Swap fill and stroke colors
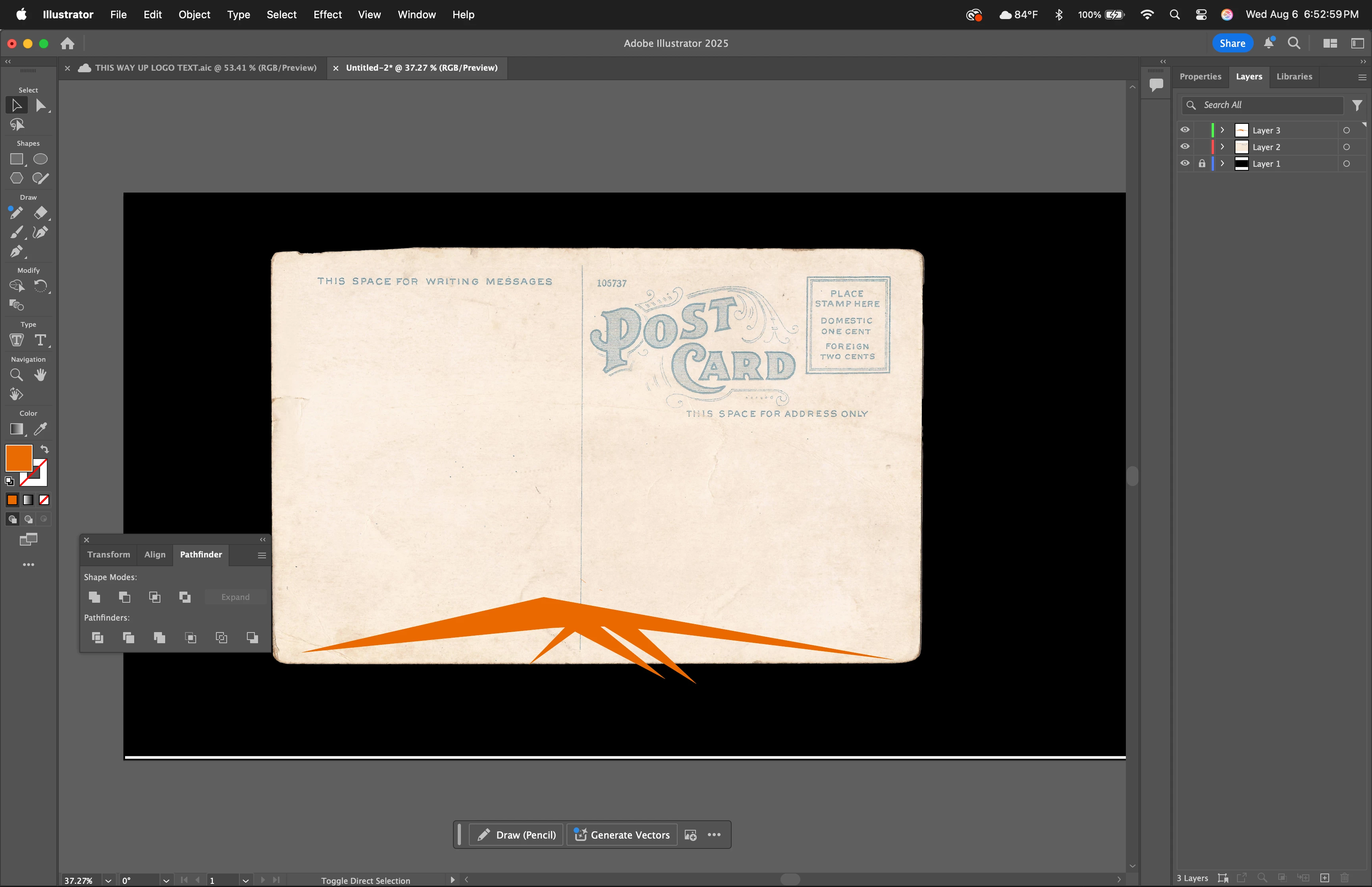 (44, 449)
